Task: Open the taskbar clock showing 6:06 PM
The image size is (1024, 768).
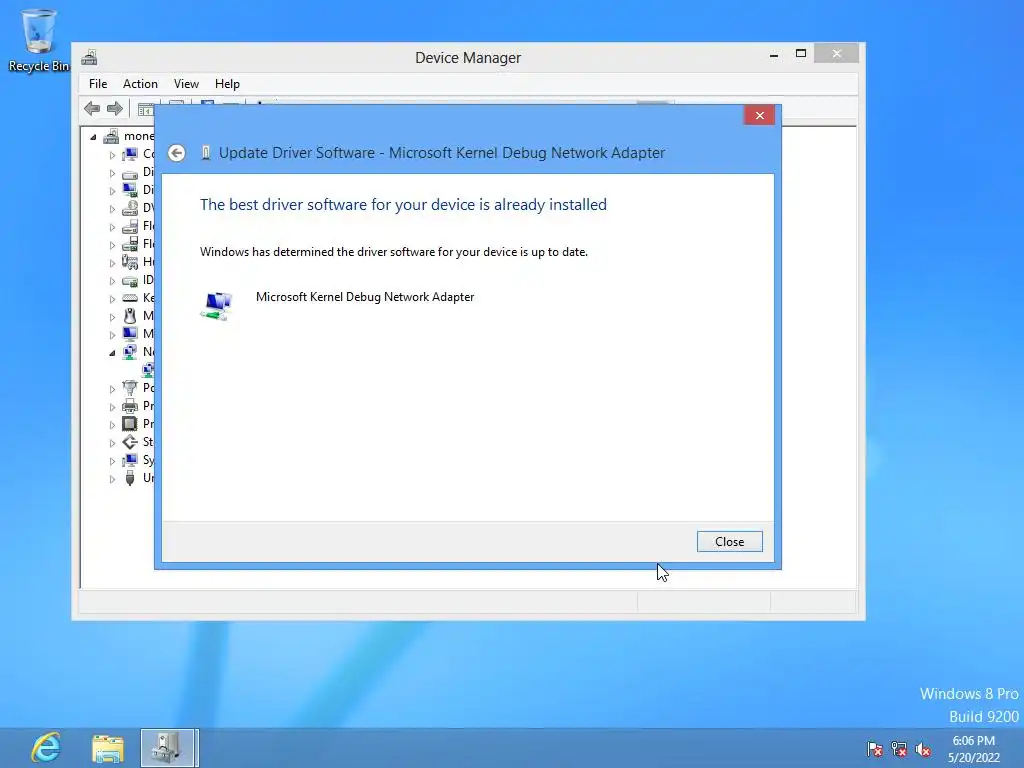Action: tap(974, 749)
